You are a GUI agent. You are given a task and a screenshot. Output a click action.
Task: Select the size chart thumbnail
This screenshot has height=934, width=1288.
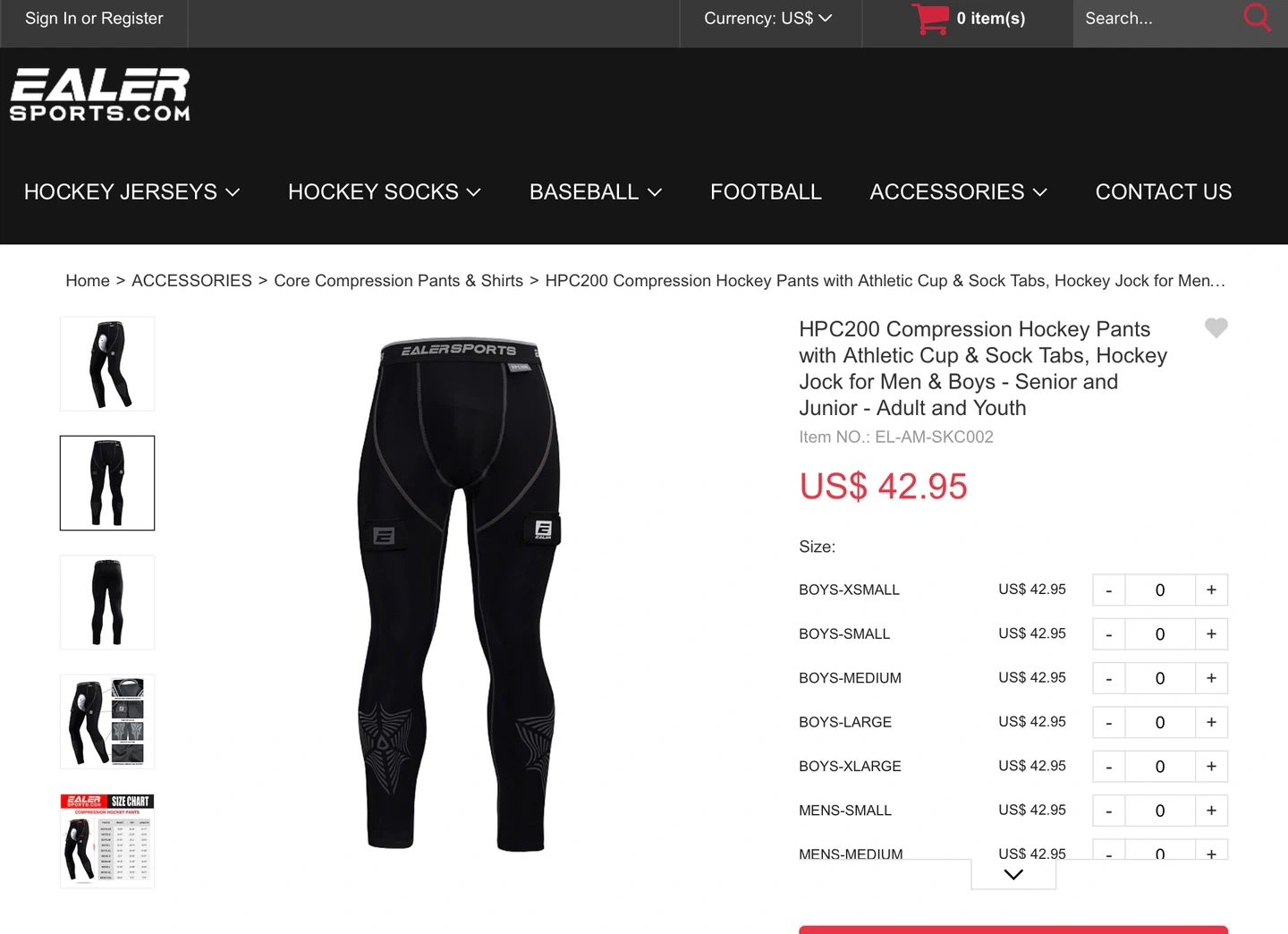(107, 841)
